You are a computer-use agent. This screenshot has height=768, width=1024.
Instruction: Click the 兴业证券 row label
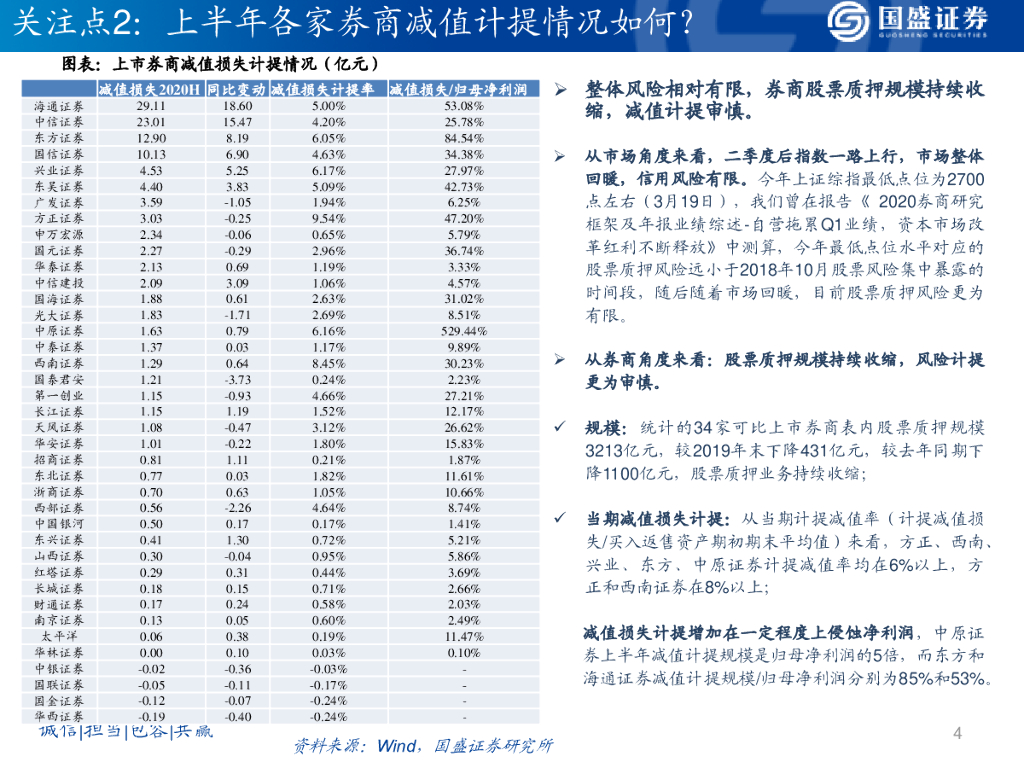tap(59, 170)
